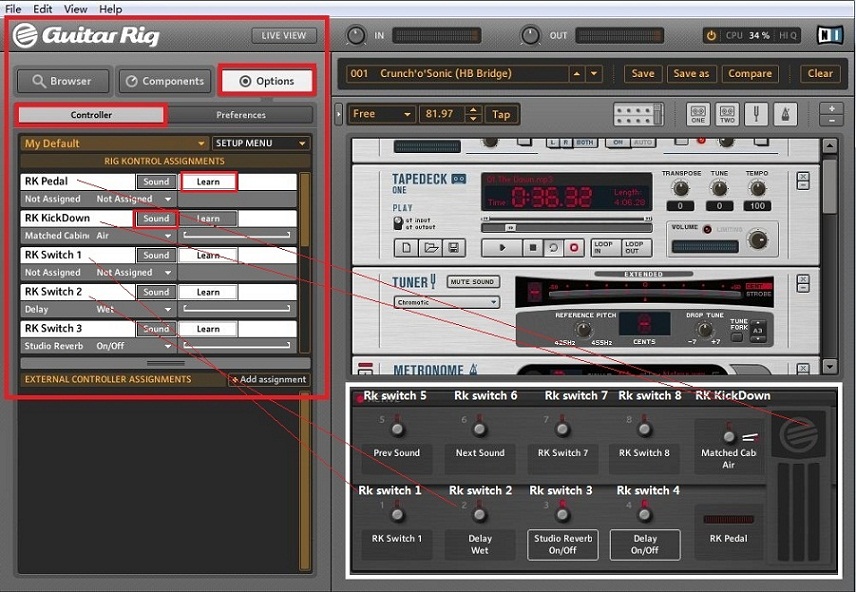Decrease tempo with down stepper arrow
Screen dimensions: 856x592
click(x=474, y=119)
